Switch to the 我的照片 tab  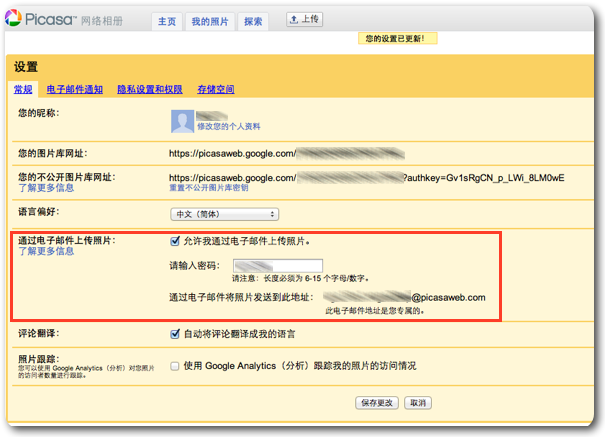point(209,21)
